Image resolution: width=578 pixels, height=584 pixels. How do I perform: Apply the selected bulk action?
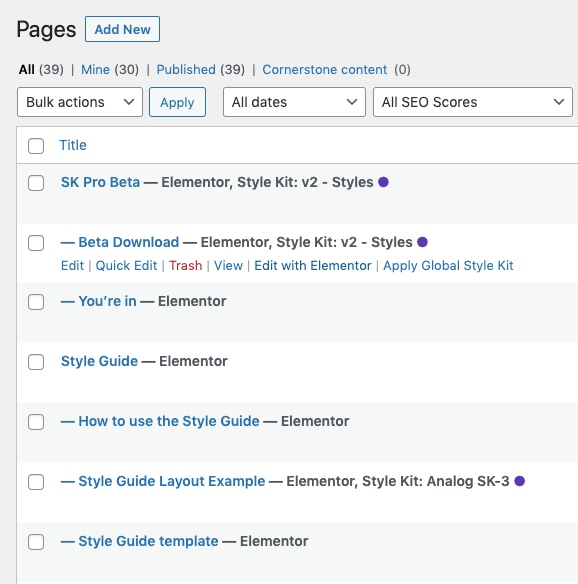point(177,102)
